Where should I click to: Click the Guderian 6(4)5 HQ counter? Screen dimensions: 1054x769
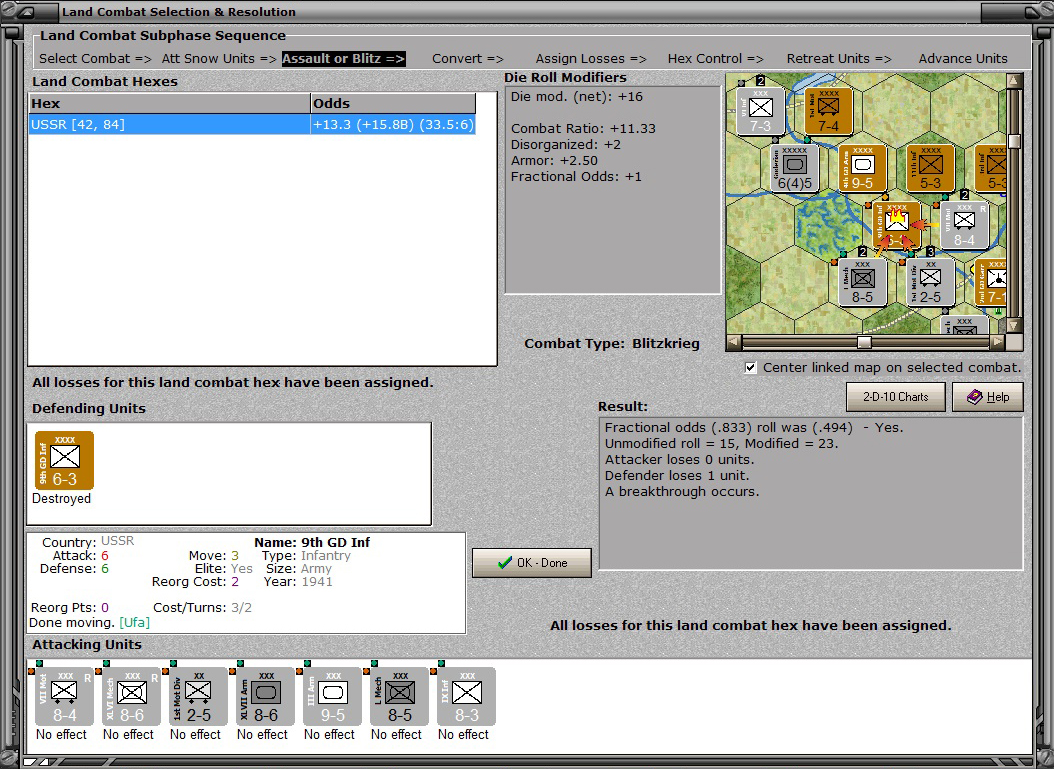tap(794, 169)
